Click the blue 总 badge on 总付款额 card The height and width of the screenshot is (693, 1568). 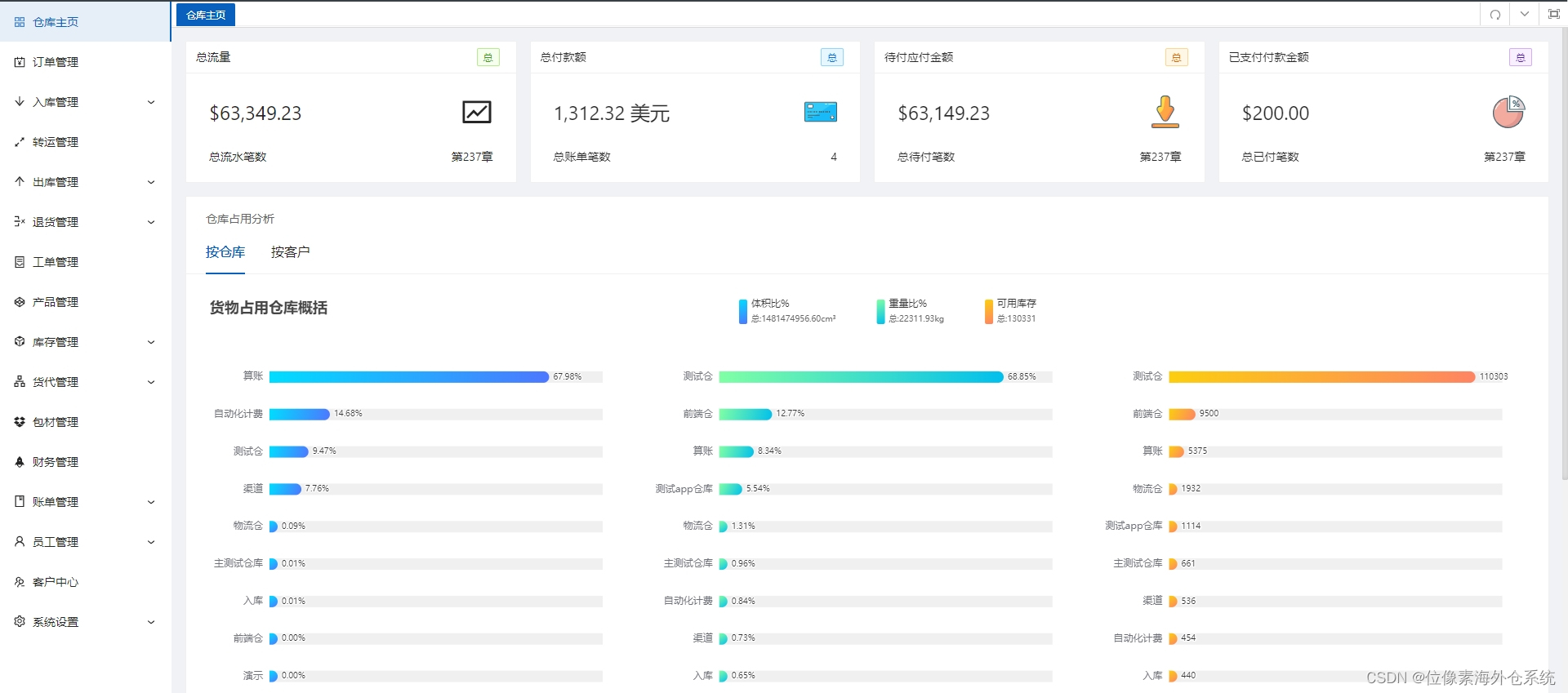832,57
